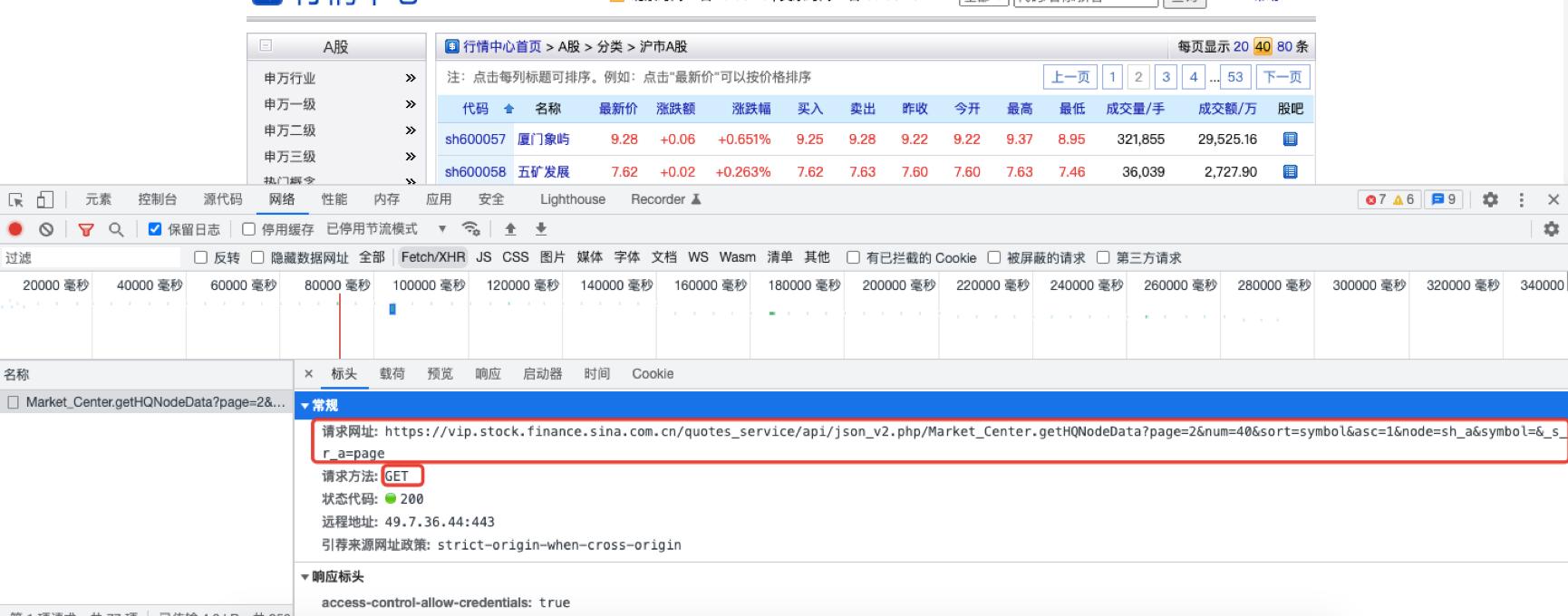Close the DevTools panel

(1553, 199)
